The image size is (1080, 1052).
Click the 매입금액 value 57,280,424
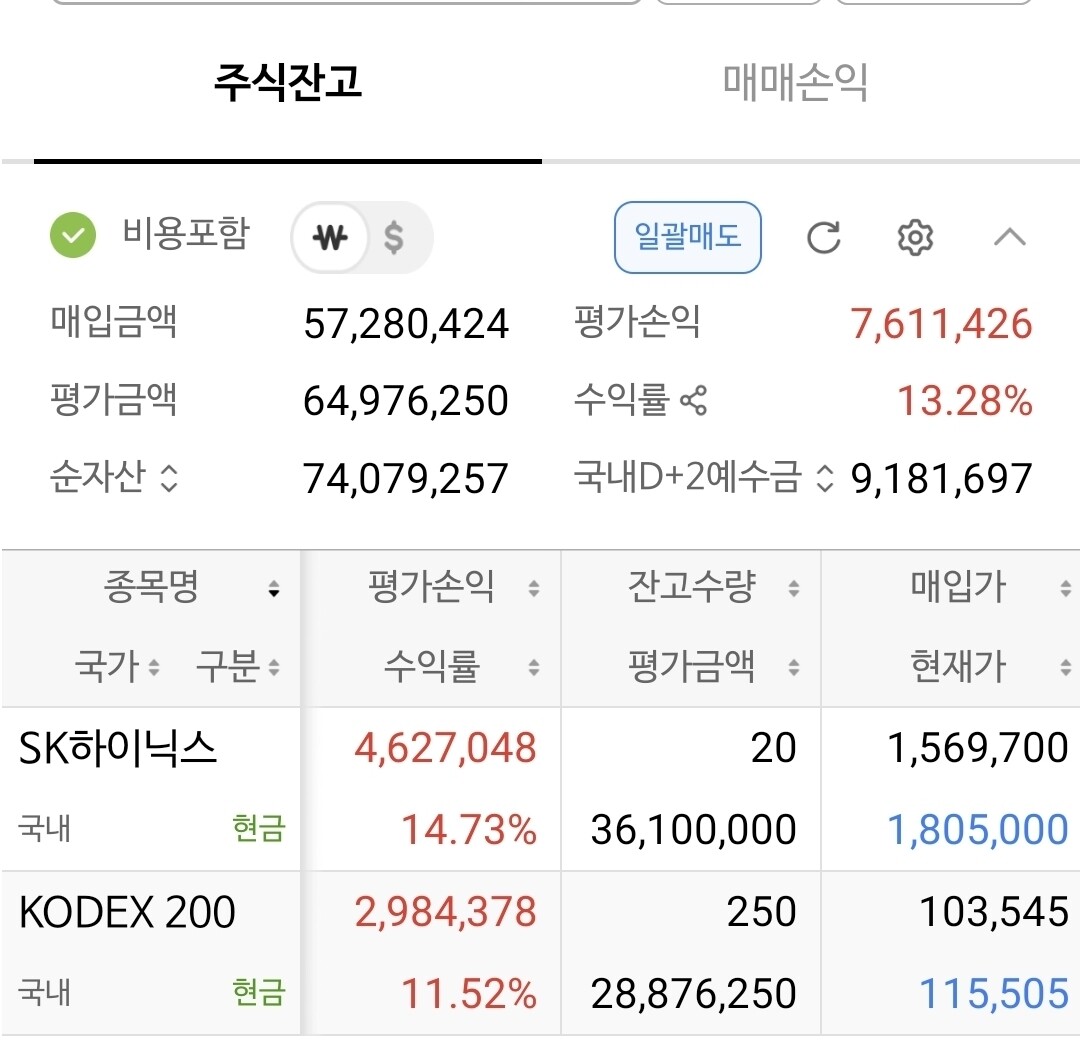[x=406, y=324]
